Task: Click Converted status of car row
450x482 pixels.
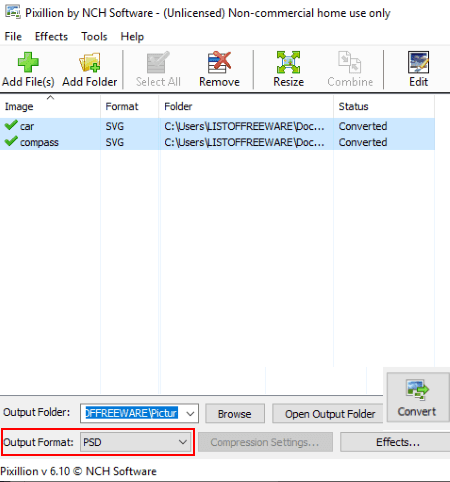Action: click(x=363, y=126)
